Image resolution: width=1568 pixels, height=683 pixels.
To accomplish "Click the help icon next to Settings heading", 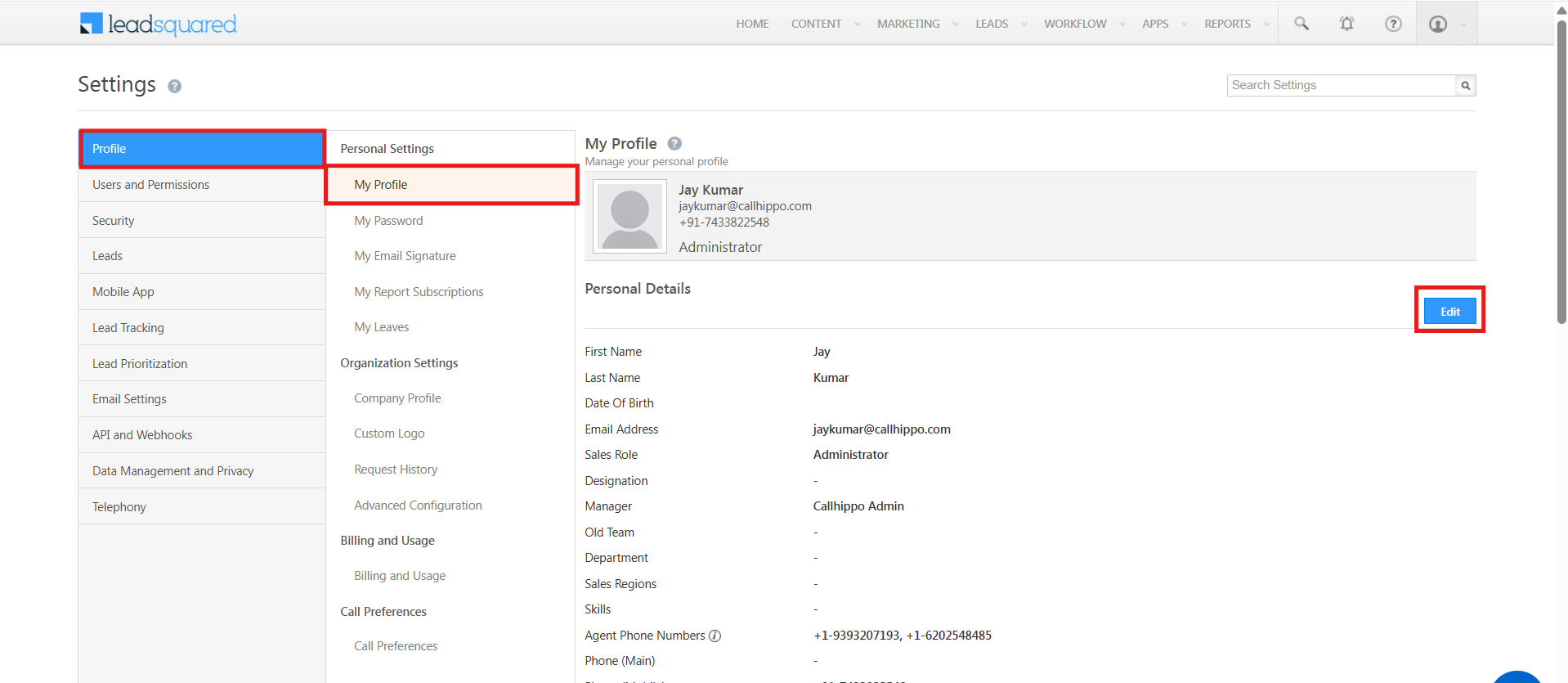I will [175, 86].
